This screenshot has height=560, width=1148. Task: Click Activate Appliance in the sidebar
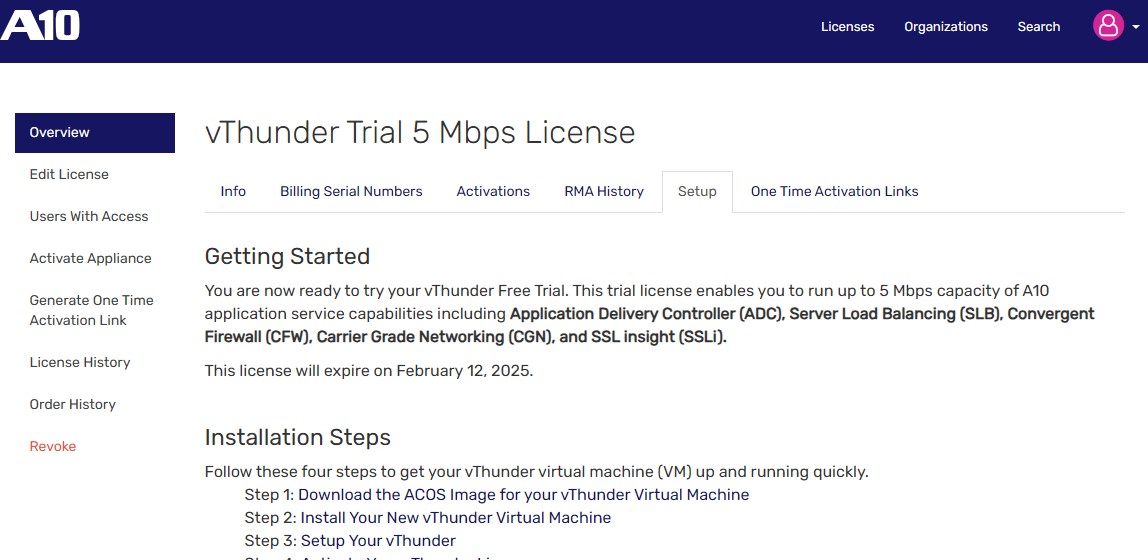coord(90,258)
